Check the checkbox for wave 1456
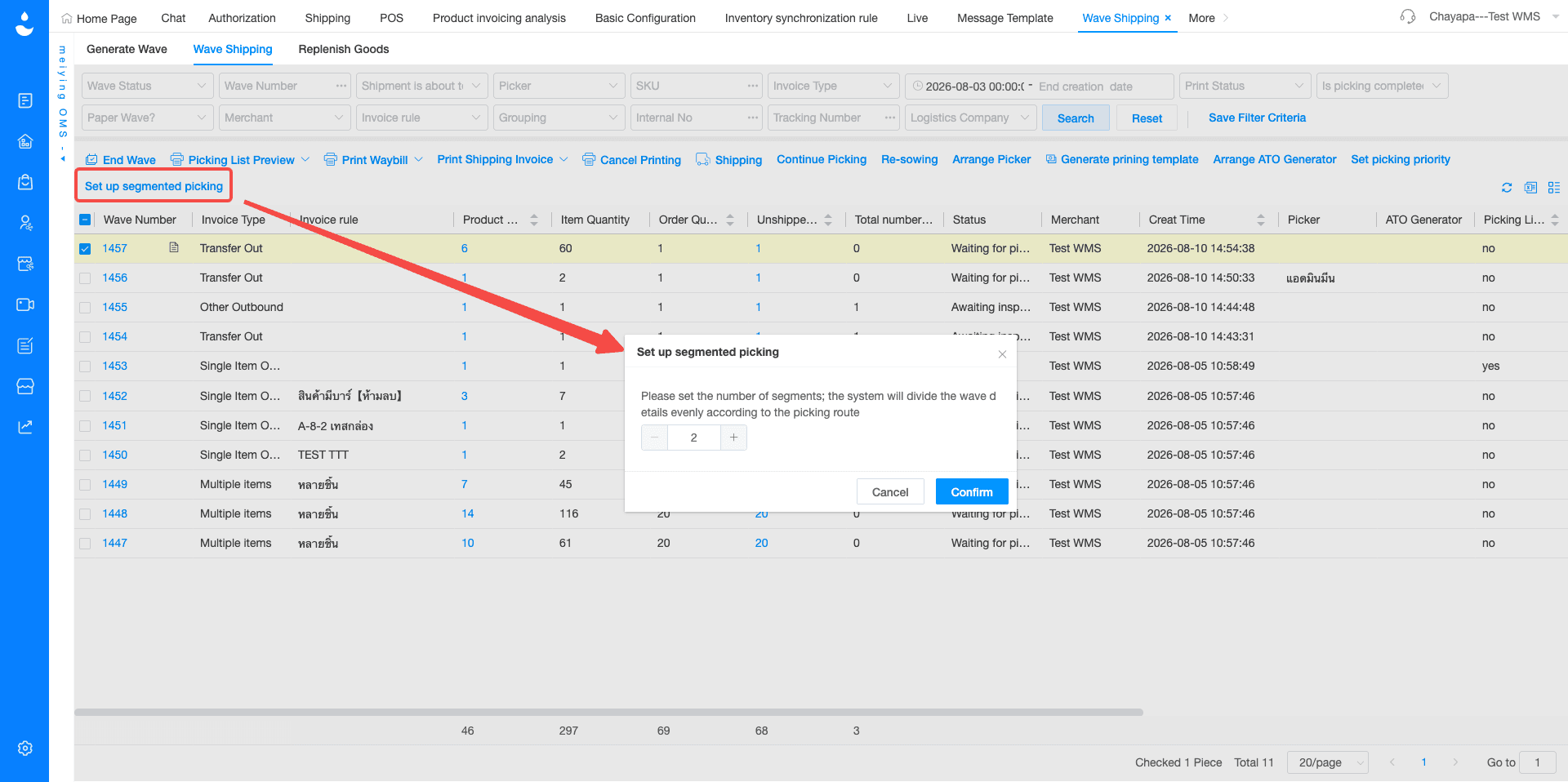The height and width of the screenshot is (782, 1568). click(85, 278)
